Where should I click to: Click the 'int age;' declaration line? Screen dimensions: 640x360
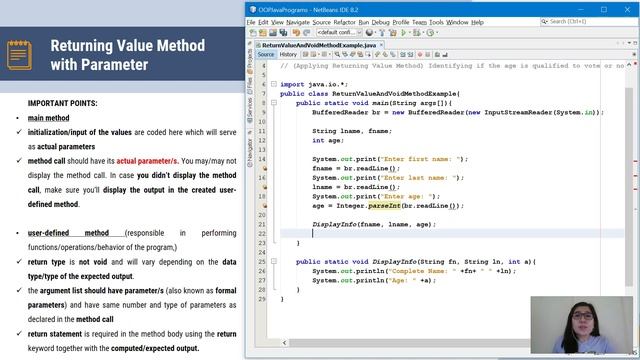(x=328, y=140)
